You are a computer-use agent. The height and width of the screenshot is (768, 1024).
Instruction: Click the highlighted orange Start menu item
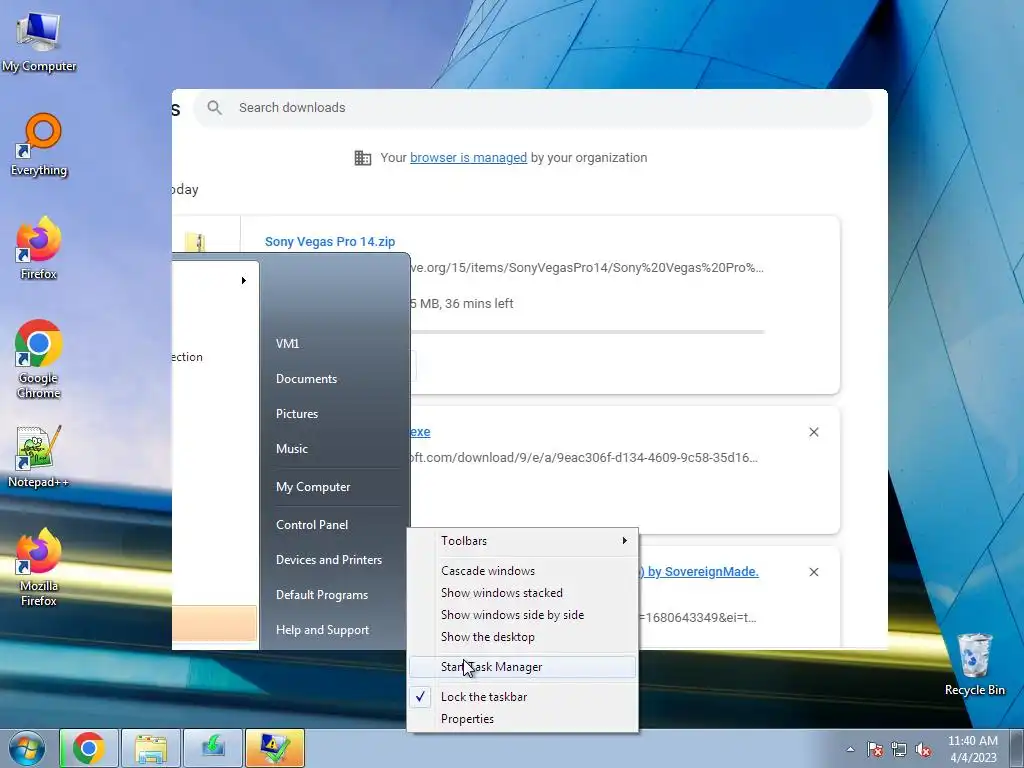(214, 624)
